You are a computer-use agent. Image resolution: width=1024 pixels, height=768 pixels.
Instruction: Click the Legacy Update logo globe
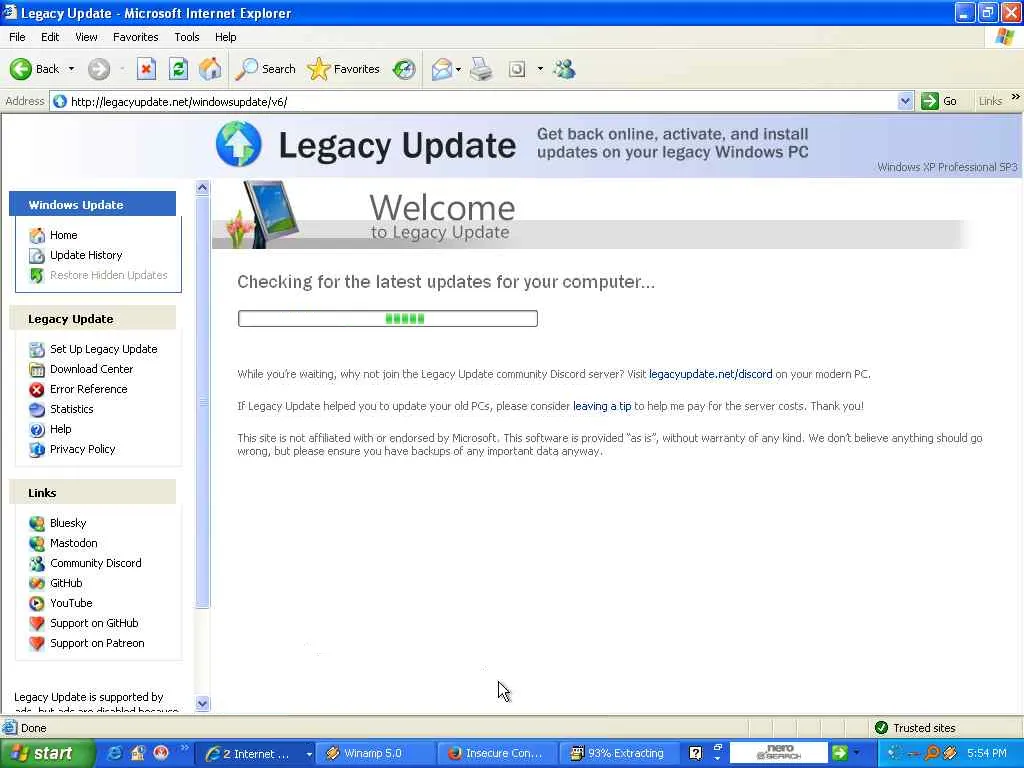pyautogui.click(x=239, y=144)
